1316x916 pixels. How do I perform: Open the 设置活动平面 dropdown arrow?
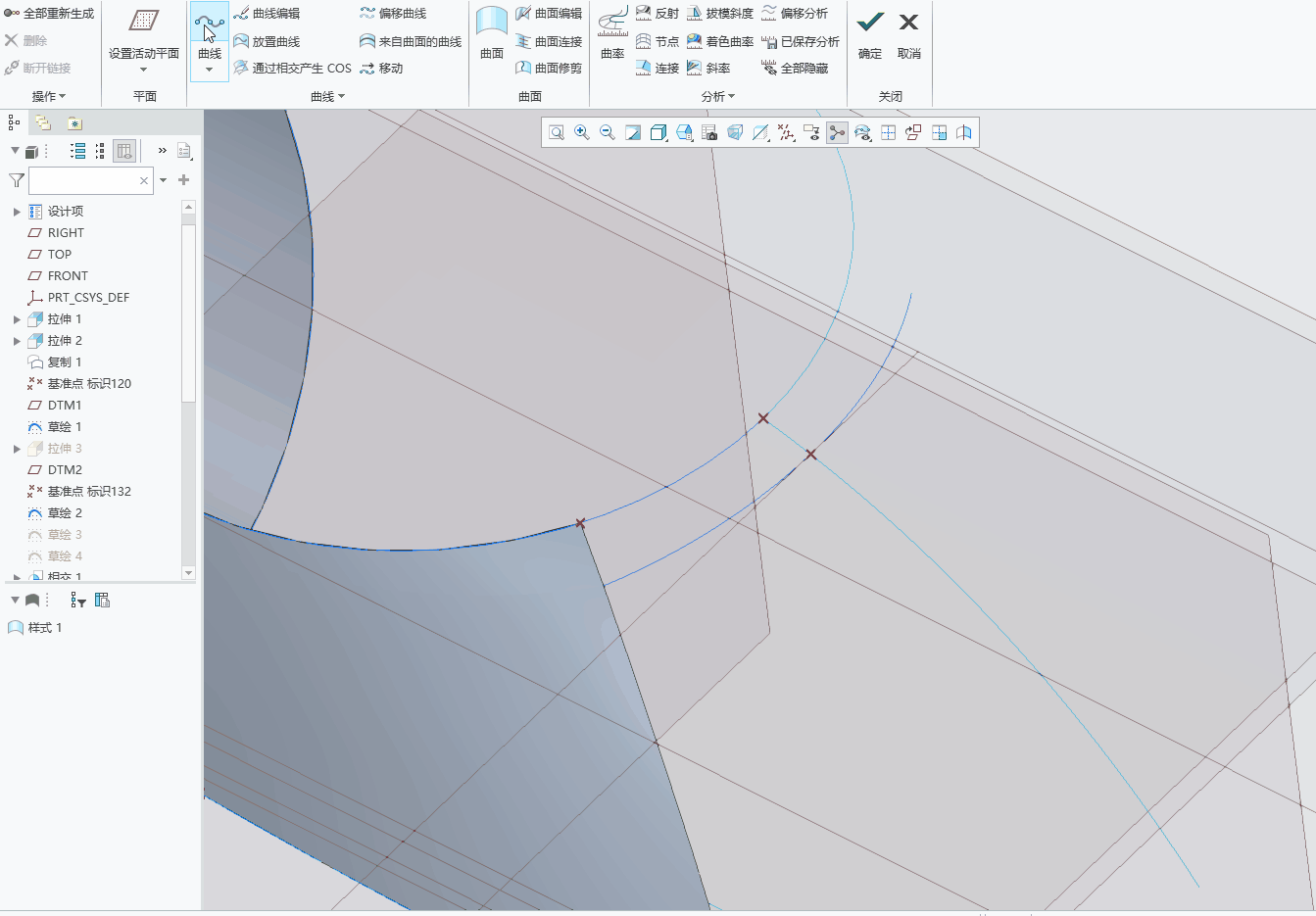click(144, 70)
